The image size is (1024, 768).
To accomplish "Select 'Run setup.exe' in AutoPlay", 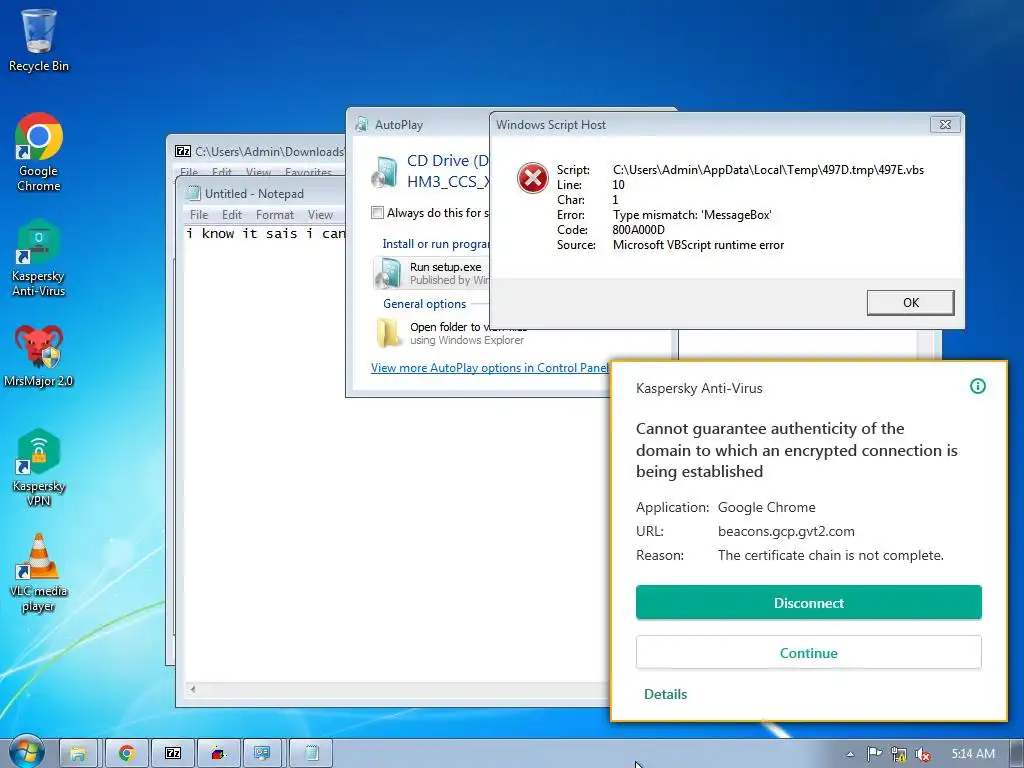I will click(431, 273).
